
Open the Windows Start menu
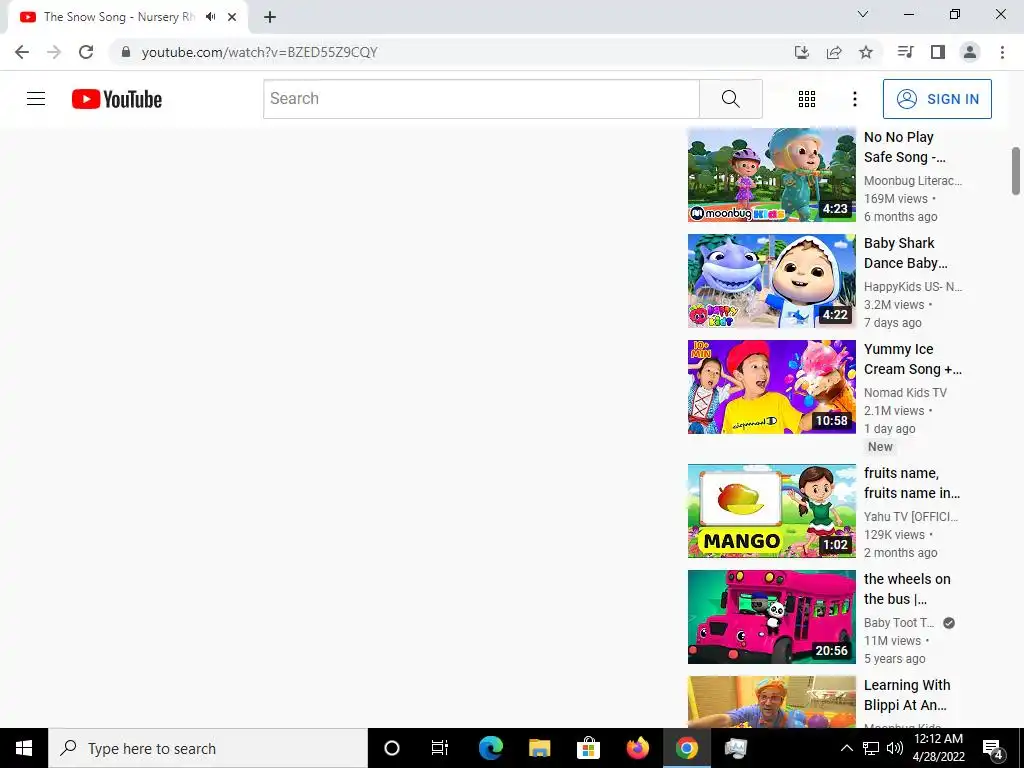(24, 748)
